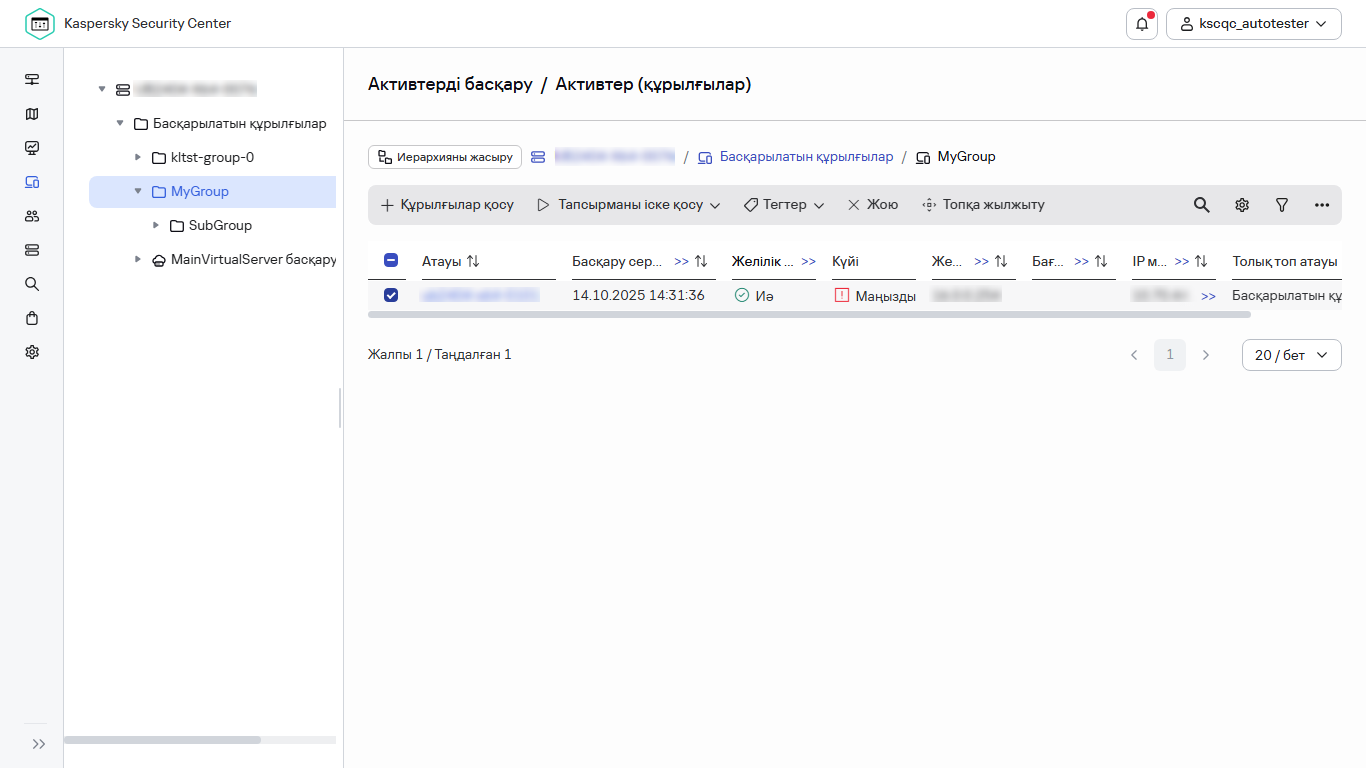The image size is (1366, 768).
Task: Expand the left navigation with double-chevron
Action: (x=39, y=744)
